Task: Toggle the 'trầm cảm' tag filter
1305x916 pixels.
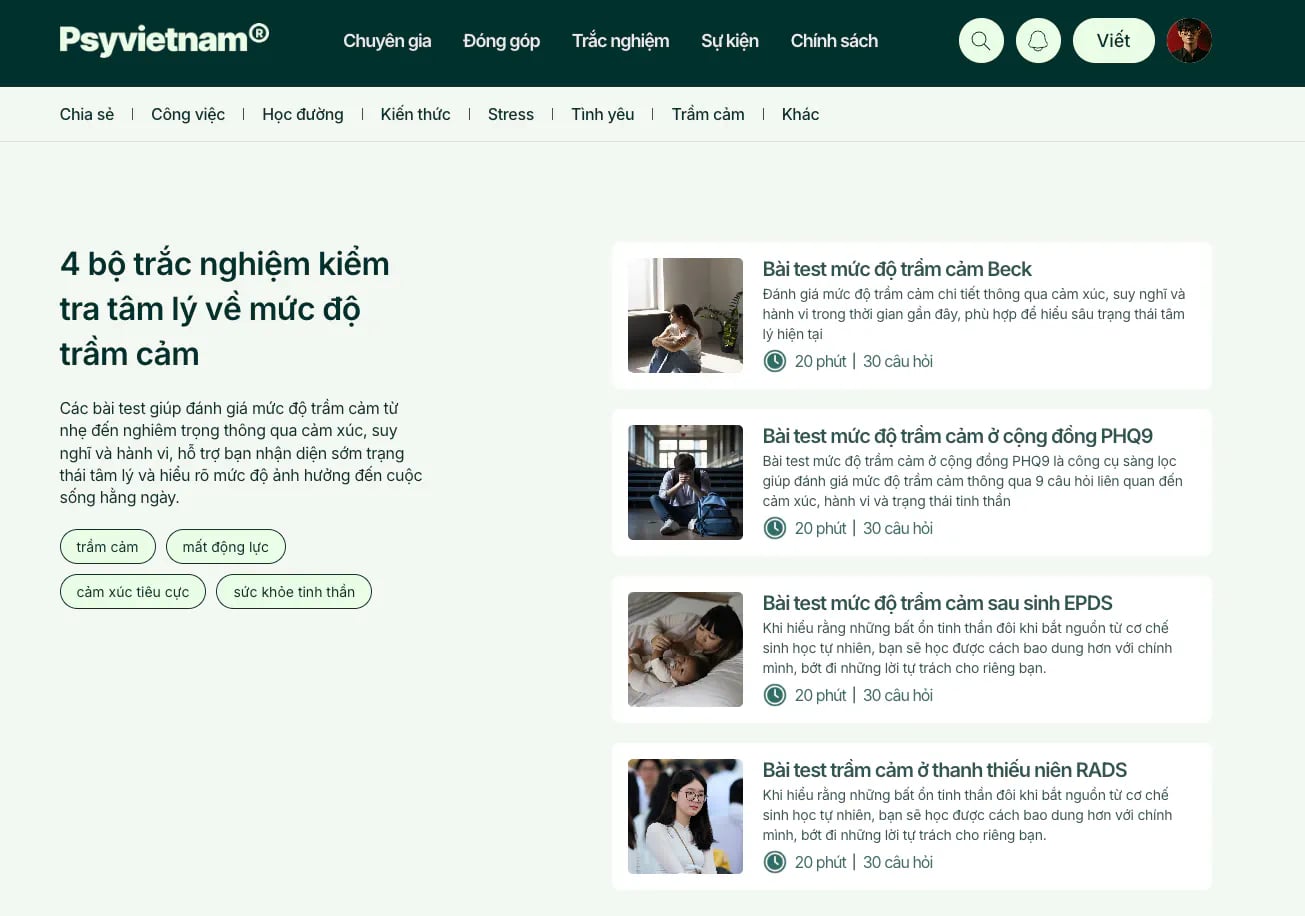Action: (107, 546)
